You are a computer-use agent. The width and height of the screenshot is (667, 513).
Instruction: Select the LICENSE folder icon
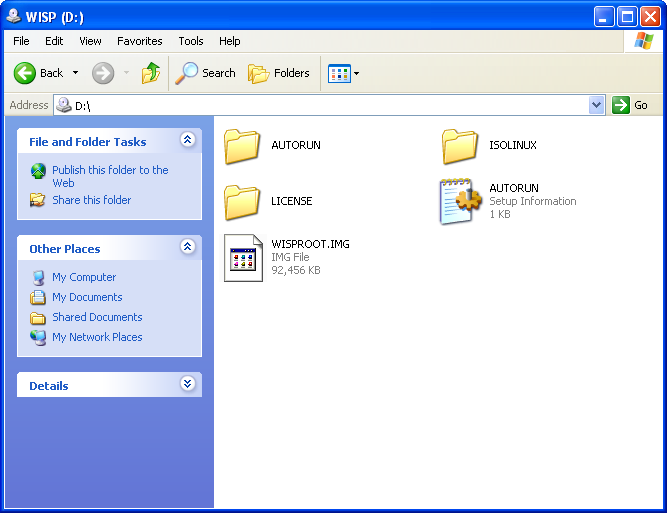tap(242, 202)
